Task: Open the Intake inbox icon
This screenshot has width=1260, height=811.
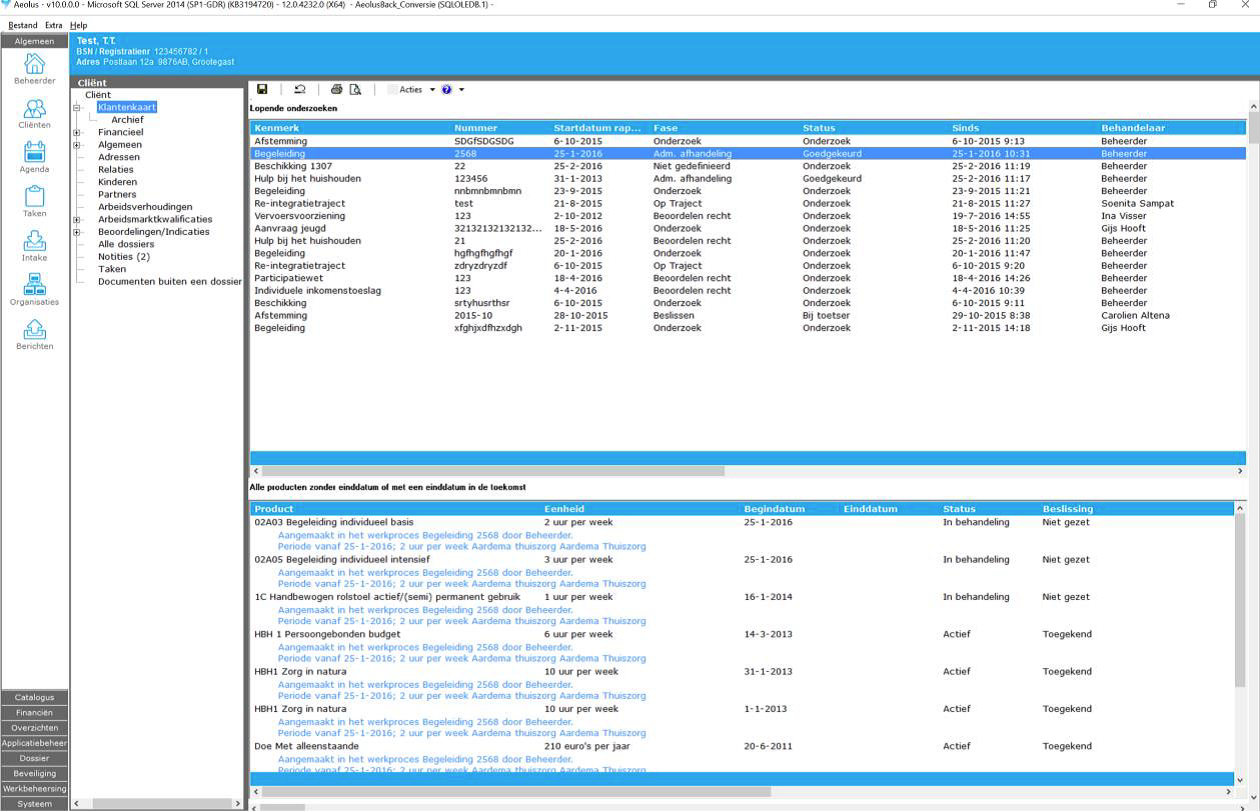Action: (34, 242)
